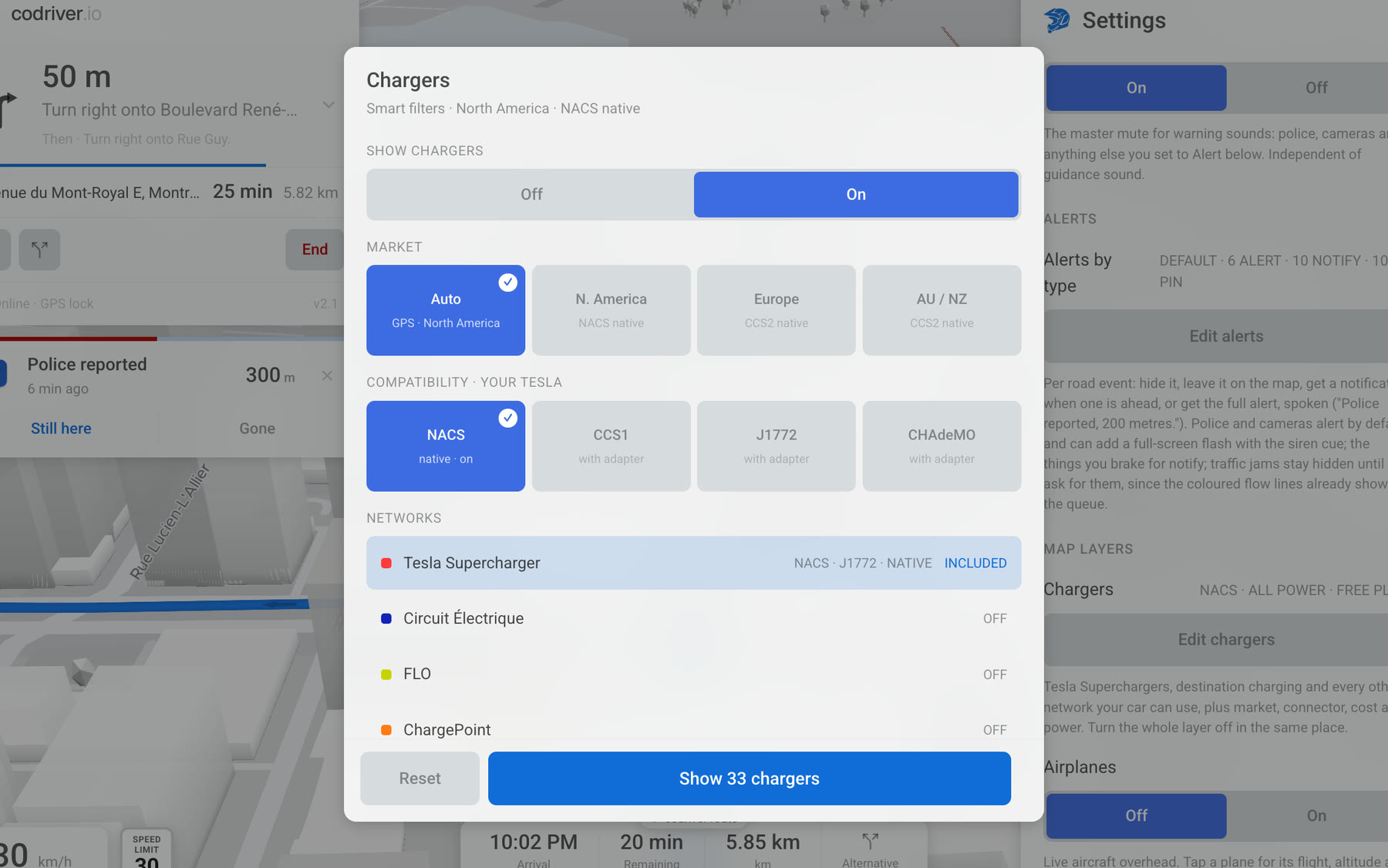Click the 20 min remaining value
Screen dimensions: 1388x868
pos(652,843)
